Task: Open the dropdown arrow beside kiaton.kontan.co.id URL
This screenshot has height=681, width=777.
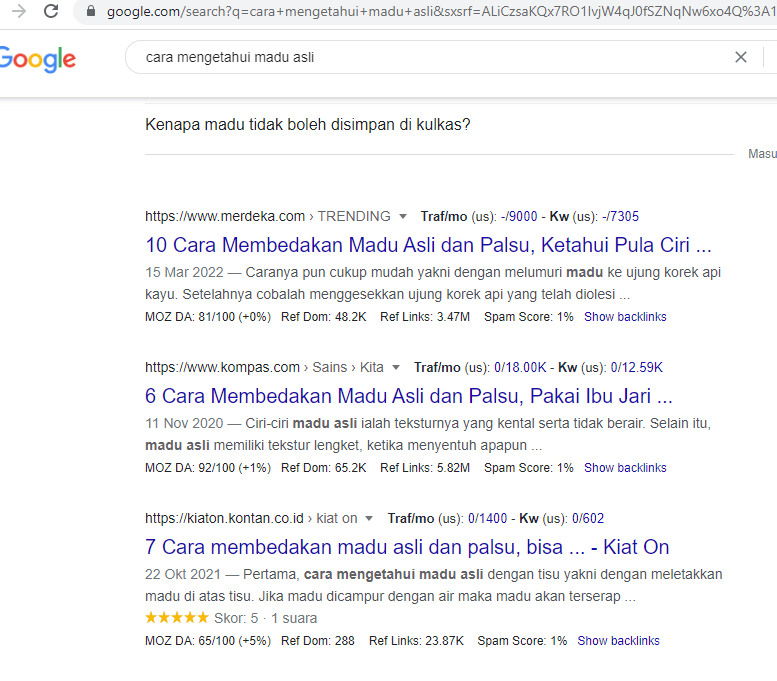Action: coord(369,518)
